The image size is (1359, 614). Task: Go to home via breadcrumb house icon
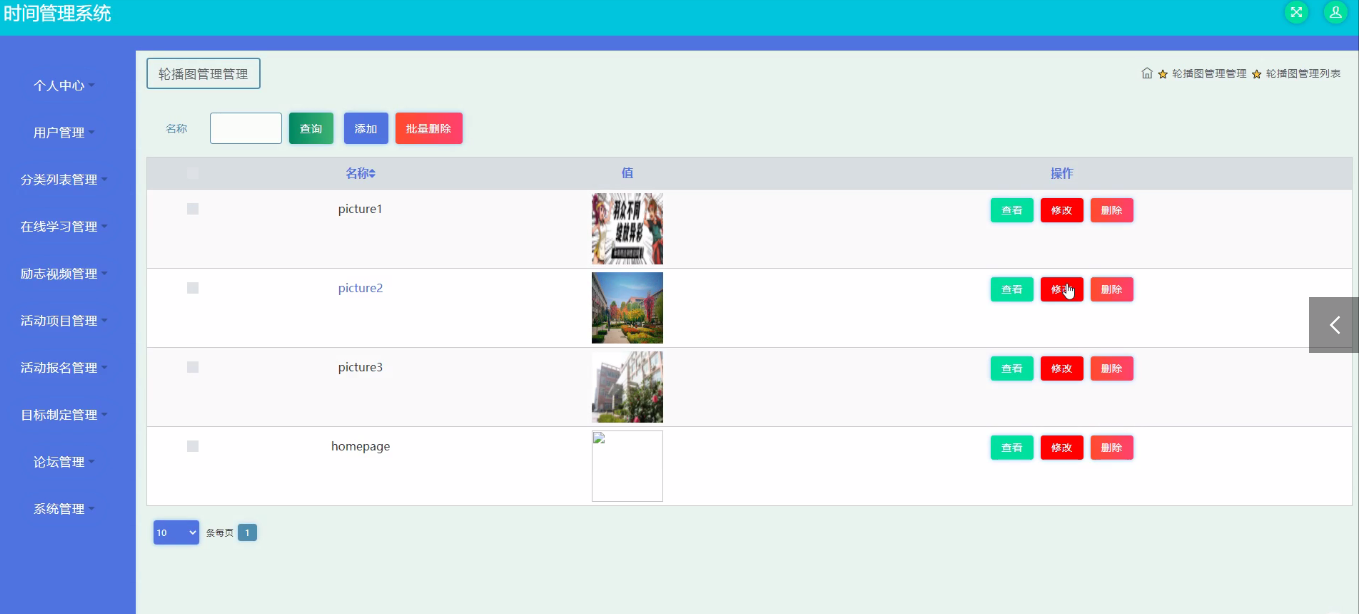coord(1147,73)
